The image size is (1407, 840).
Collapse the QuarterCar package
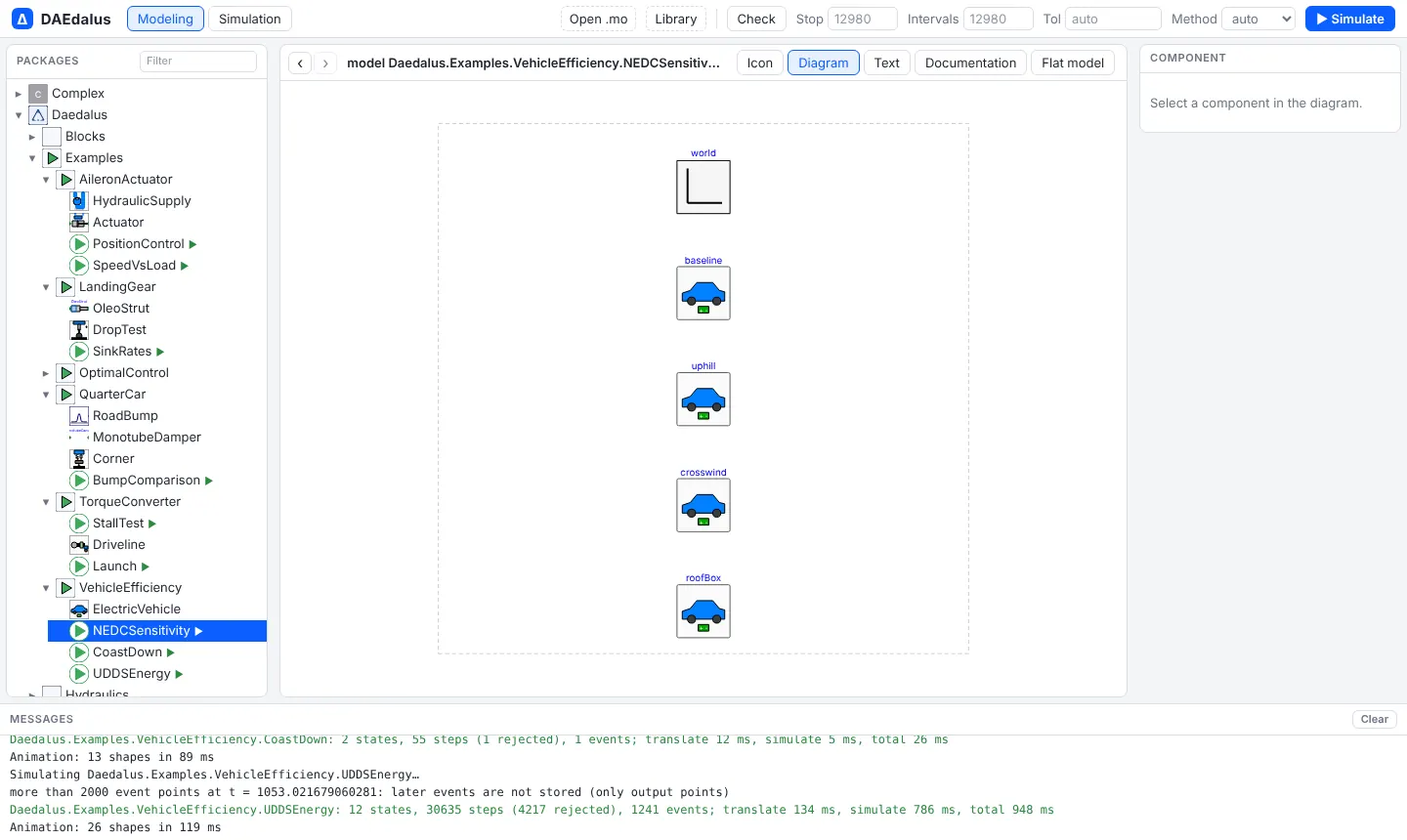click(46, 395)
